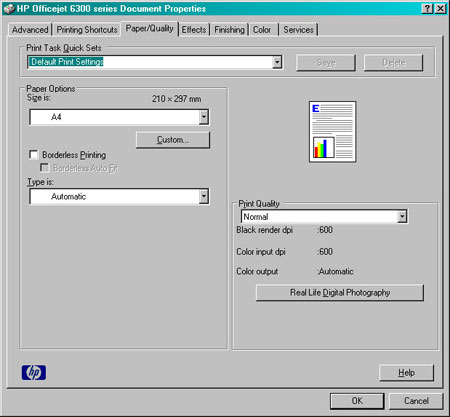Click the 210 × 297 mm size text
This screenshot has width=450, height=417.
[176, 99]
